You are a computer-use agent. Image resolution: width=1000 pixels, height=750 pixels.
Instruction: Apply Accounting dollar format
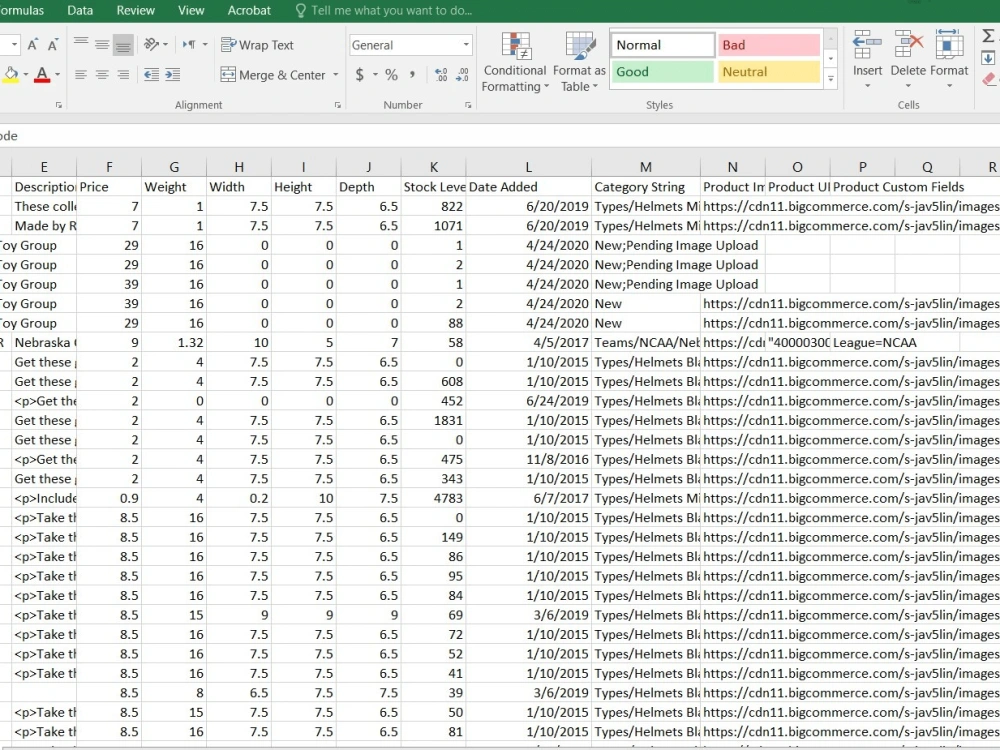360,75
